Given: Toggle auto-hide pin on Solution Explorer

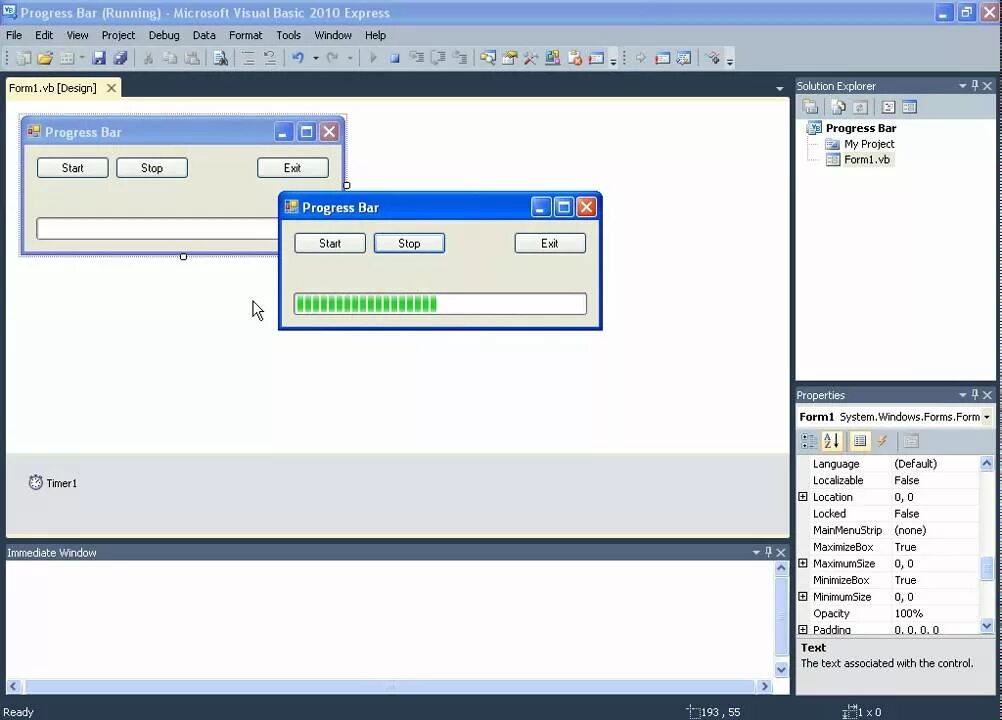Looking at the screenshot, I should click(975, 85).
